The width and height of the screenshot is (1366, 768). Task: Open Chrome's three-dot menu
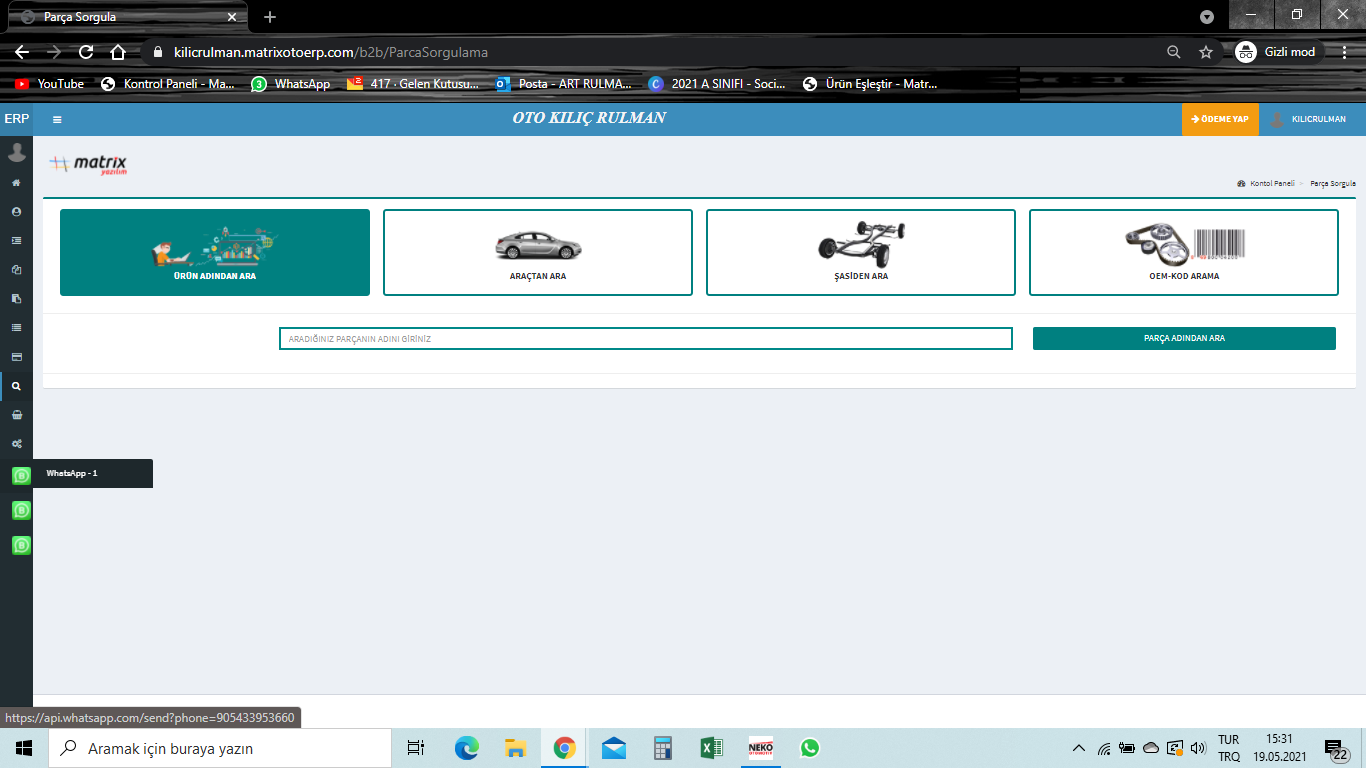(1345, 52)
